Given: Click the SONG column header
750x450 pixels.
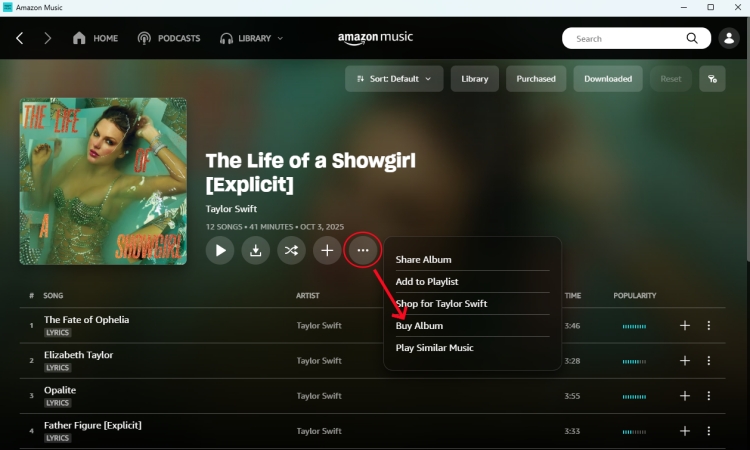Looking at the screenshot, I should click(x=53, y=296).
